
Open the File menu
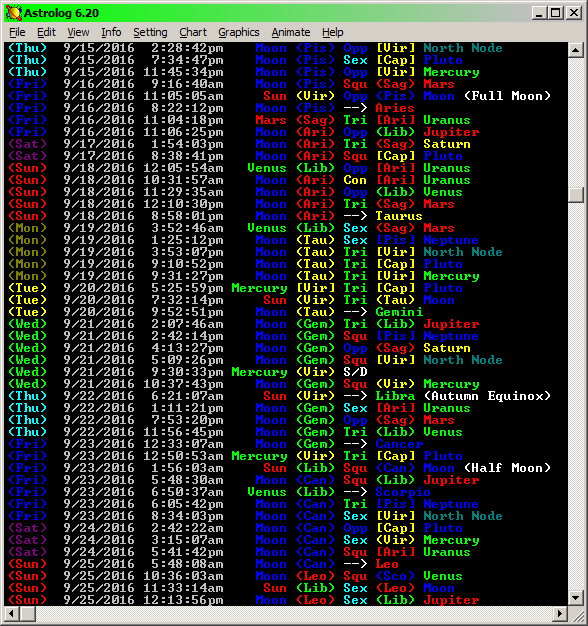(x=17, y=32)
